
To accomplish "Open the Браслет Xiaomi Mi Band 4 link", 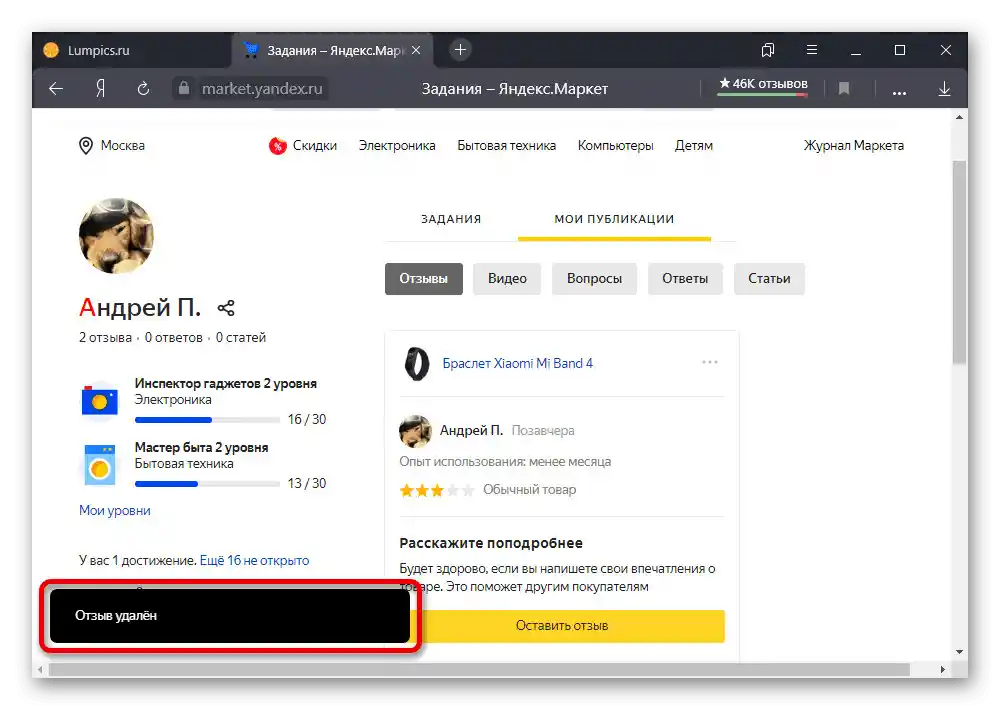I will [518, 364].
